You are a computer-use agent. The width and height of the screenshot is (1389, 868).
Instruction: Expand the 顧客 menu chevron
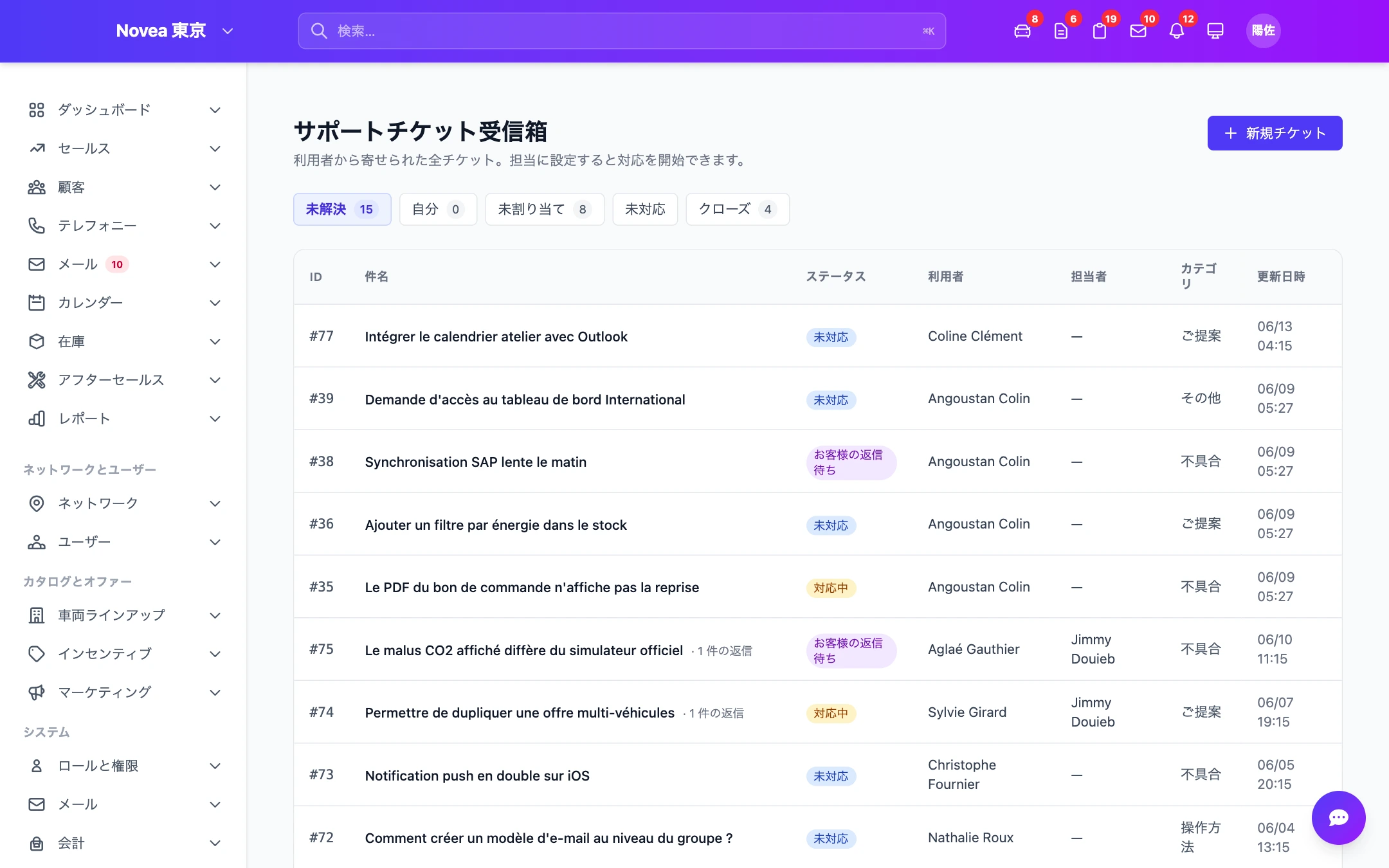tap(215, 187)
